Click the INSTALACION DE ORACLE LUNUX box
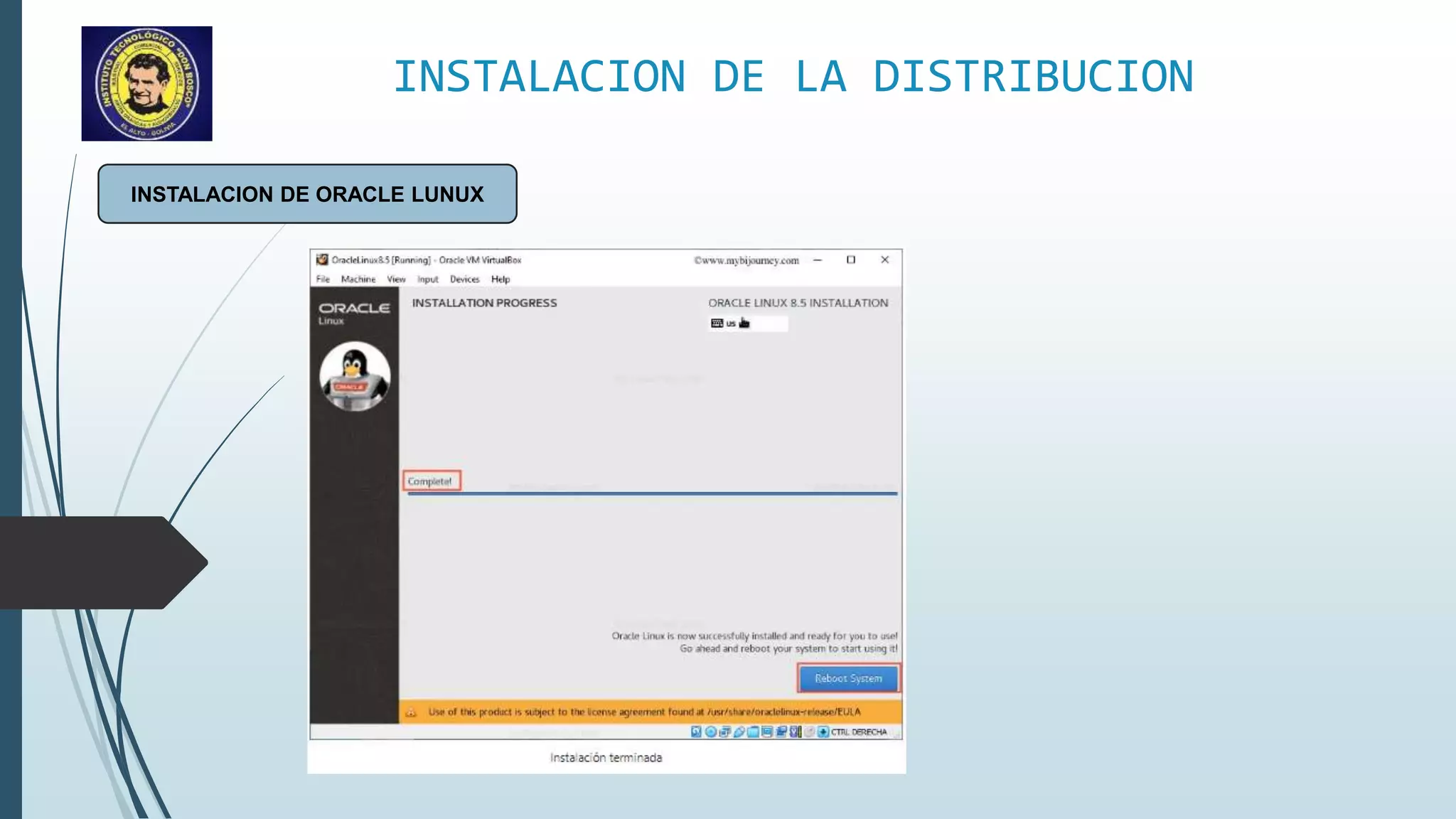The width and height of the screenshot is (1456, 819). pos(307,194)
